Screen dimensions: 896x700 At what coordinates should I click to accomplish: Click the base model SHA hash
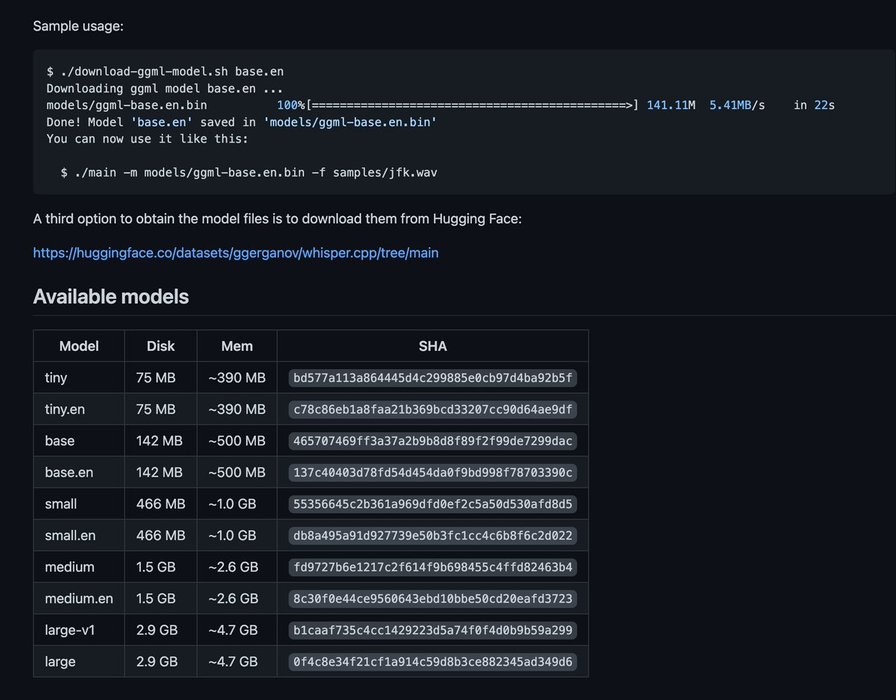pos(433,441)
